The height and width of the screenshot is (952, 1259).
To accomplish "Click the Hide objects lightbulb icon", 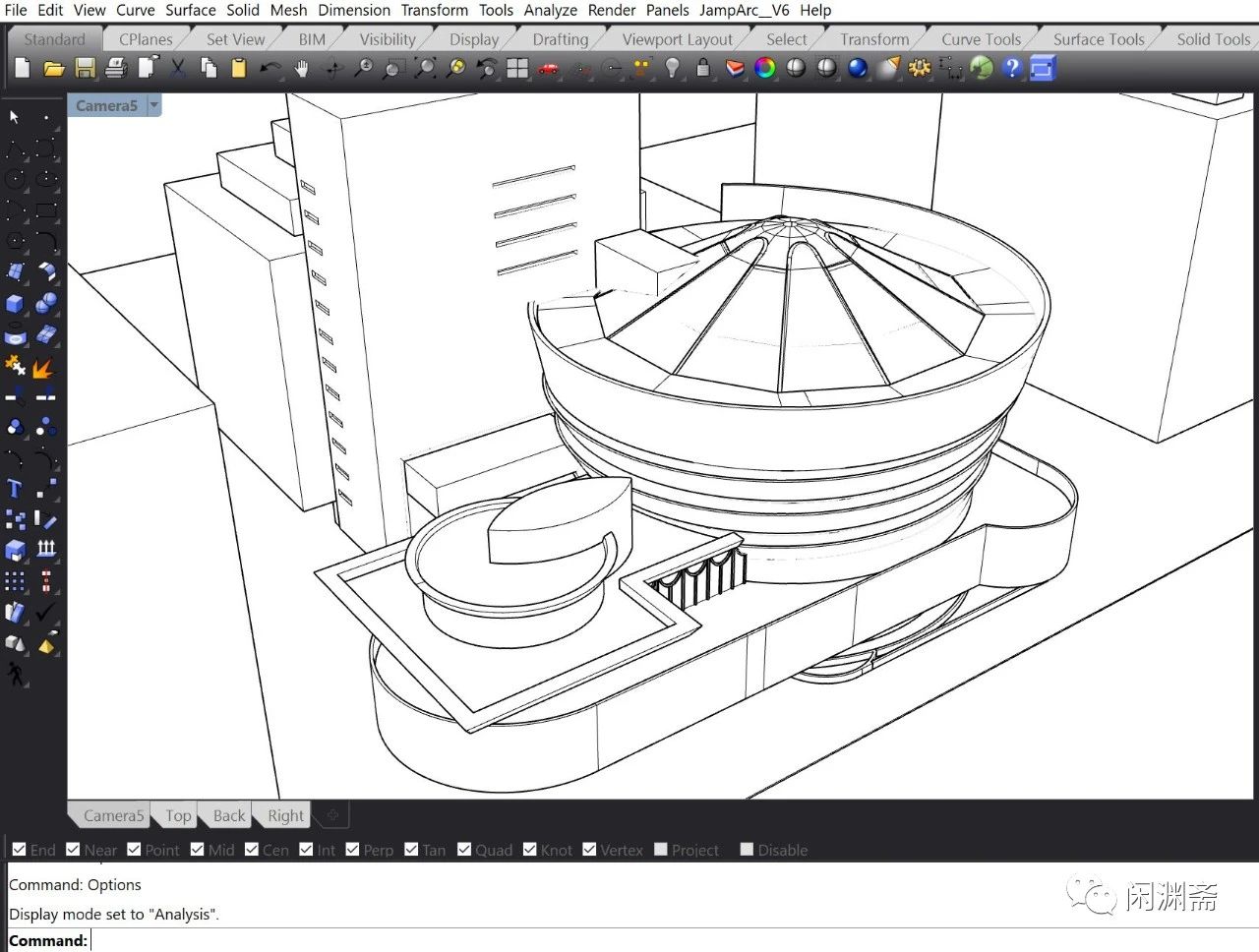I will [x=672, y=68].
